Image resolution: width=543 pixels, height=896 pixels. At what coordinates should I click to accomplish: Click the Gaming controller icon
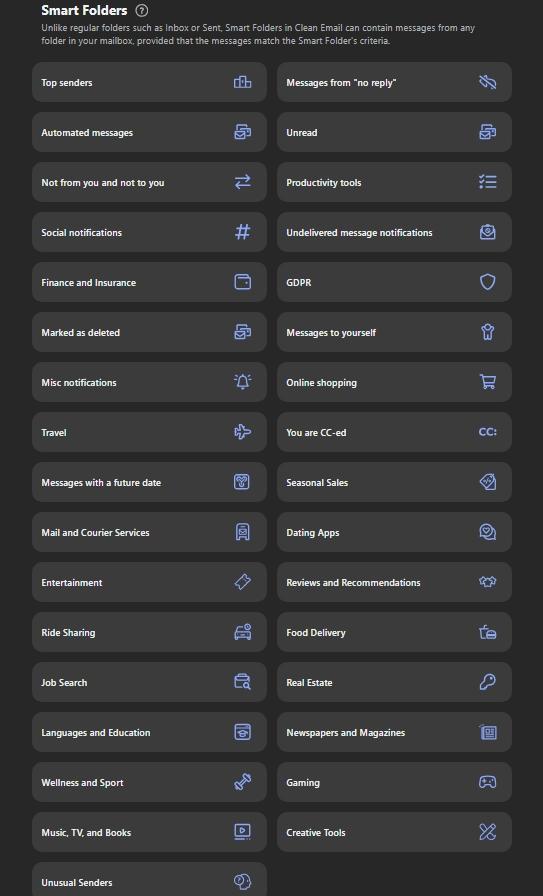[x=488, y=782]
